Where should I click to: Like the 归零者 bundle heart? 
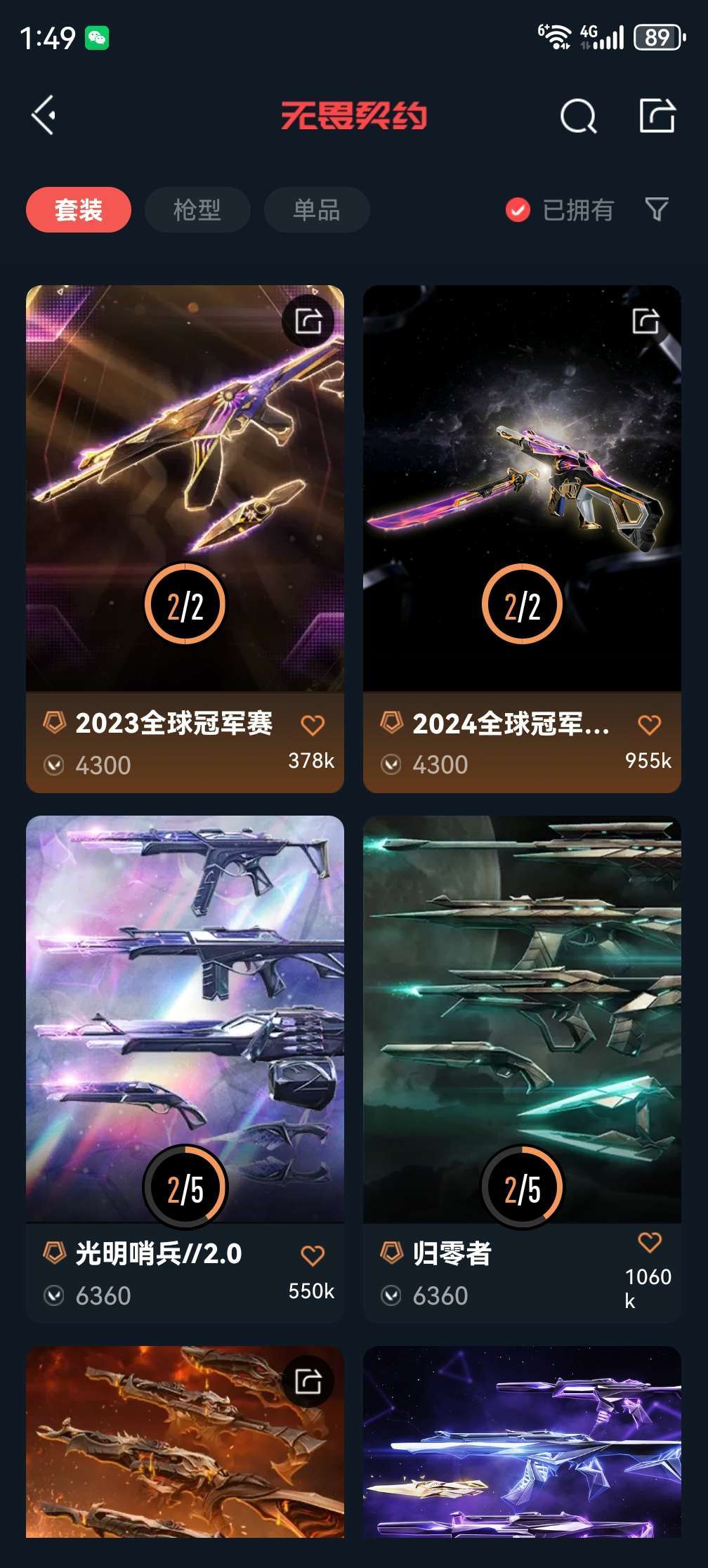click(x=650, y=1242)
